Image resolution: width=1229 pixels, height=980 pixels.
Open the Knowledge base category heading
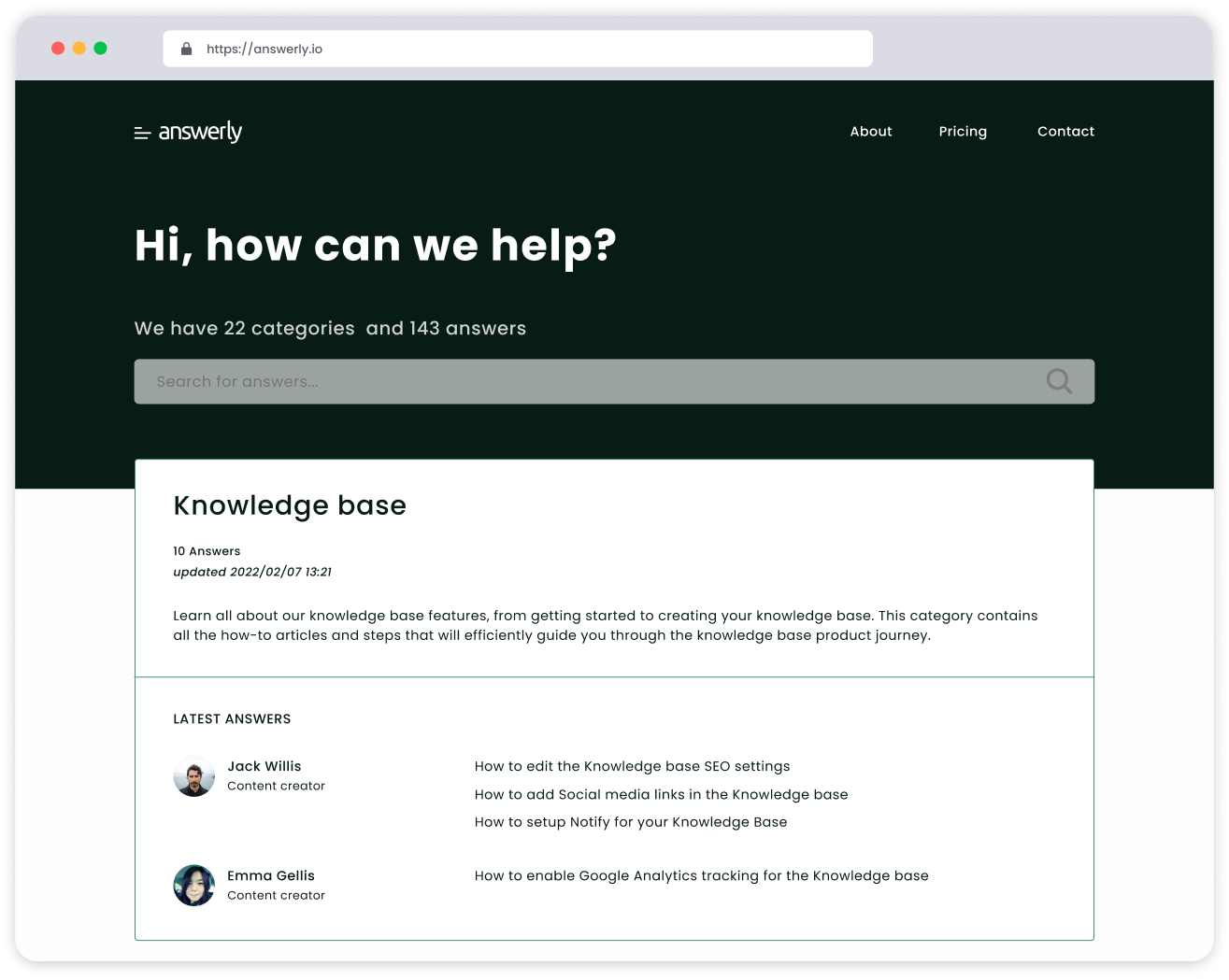290,505
